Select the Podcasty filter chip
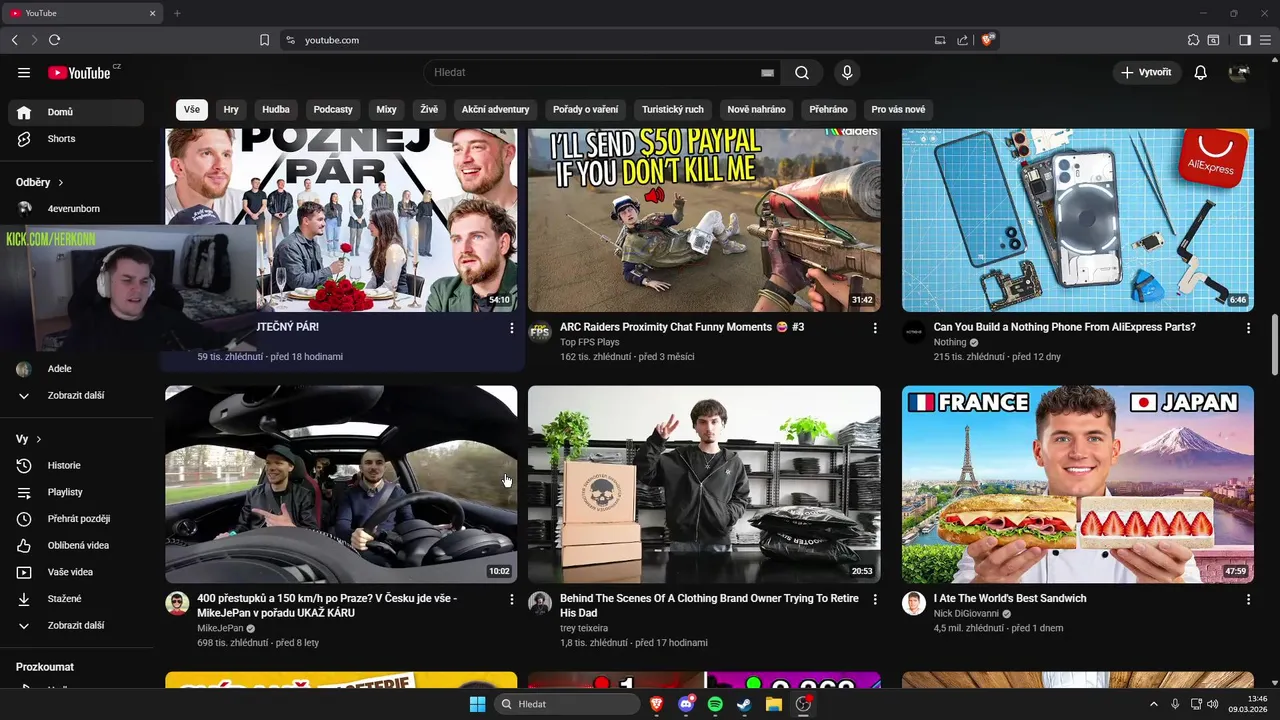The height and width of the screenshot is (720, 1280). click(333, 109)
